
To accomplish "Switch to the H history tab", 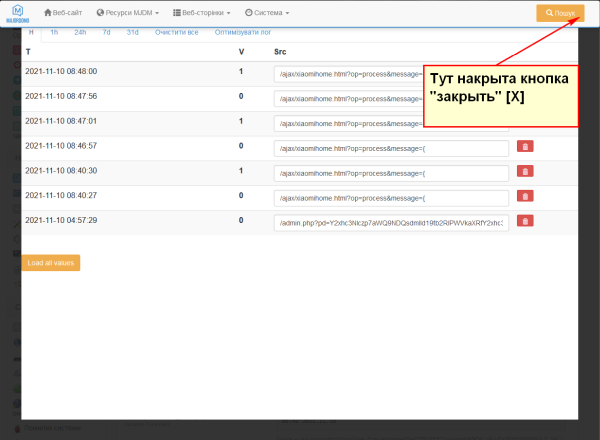I will tap(31, 32).
